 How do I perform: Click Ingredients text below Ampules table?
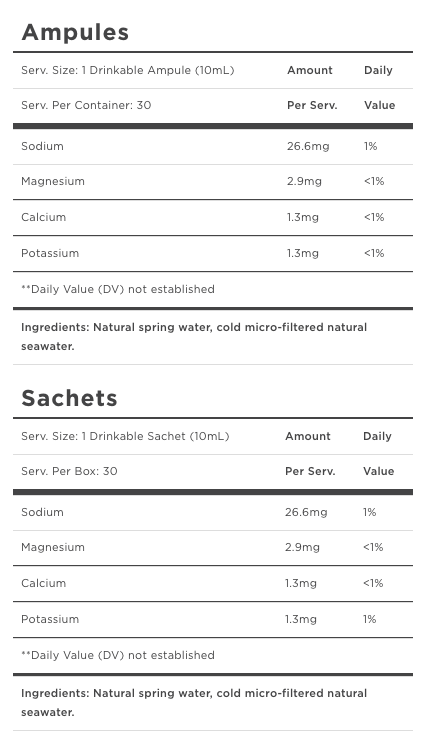pos(194,336)
